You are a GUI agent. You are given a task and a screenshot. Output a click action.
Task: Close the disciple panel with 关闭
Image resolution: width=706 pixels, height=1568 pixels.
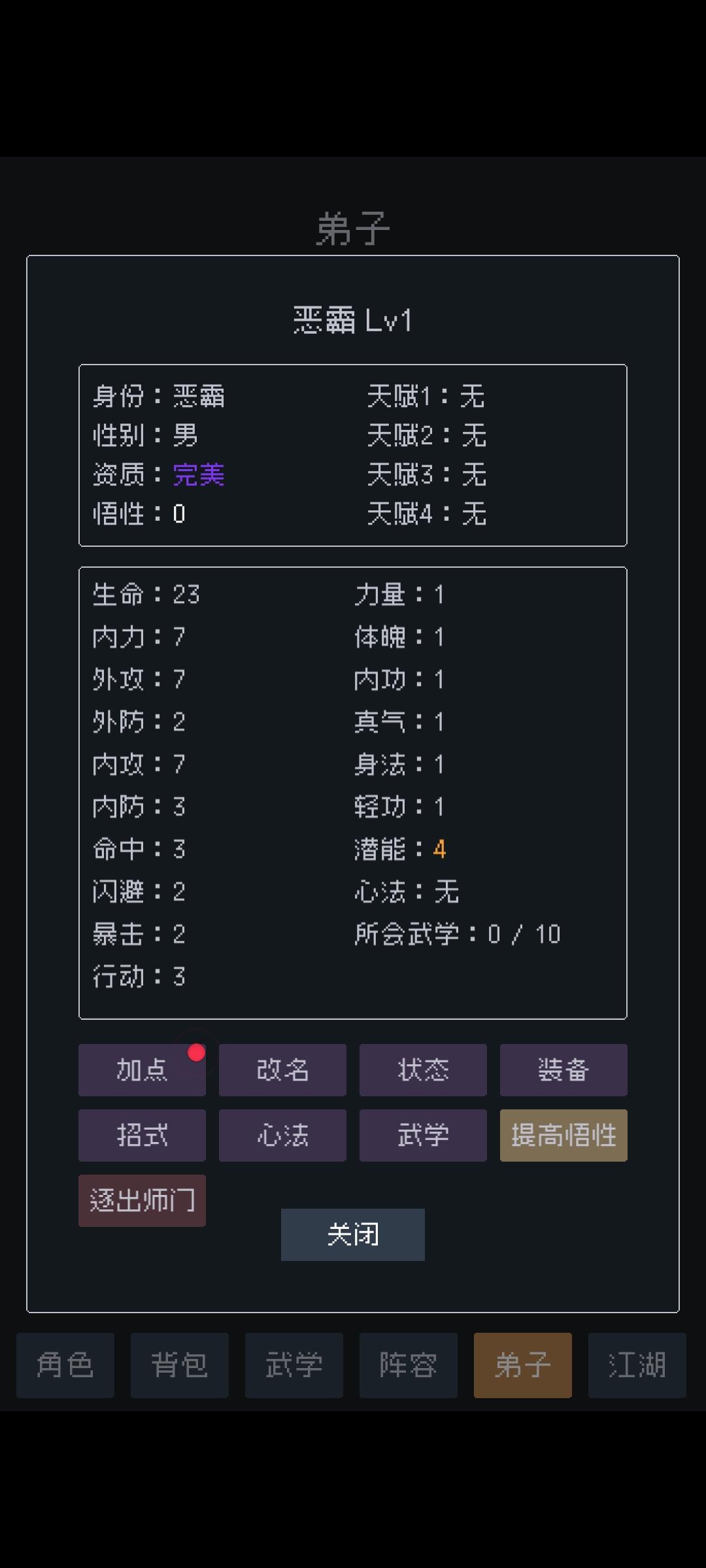353,1234
